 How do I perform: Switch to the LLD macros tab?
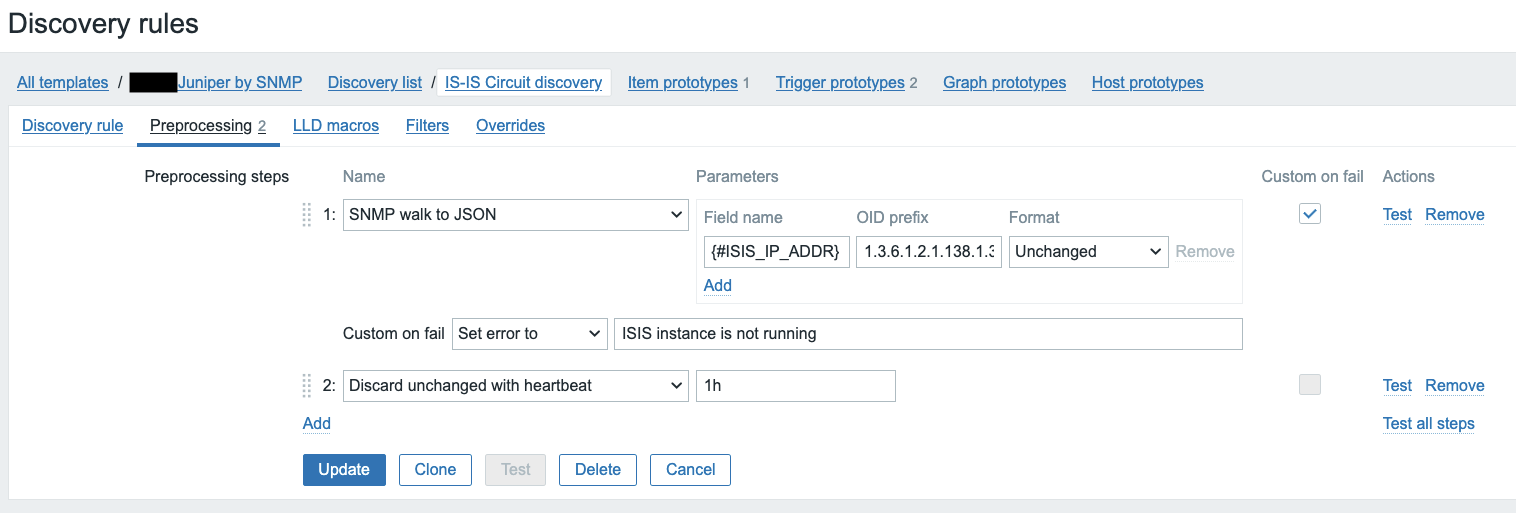pos(336,126)
